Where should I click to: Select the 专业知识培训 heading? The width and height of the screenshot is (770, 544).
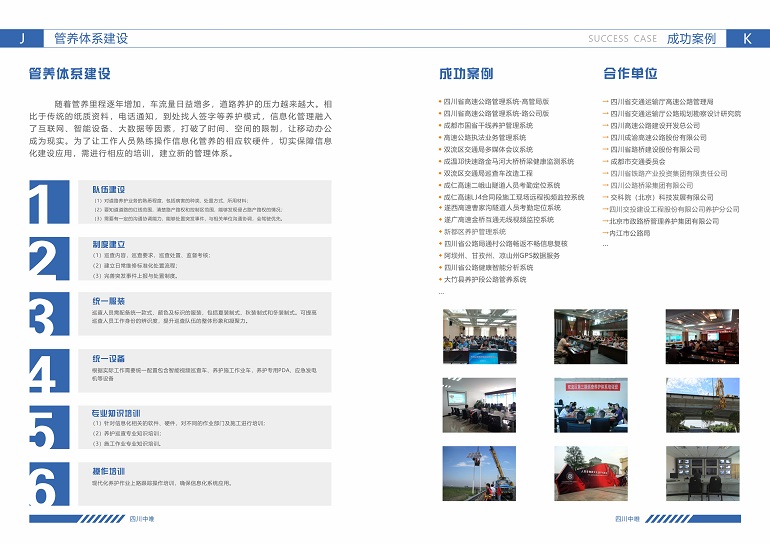(116, 413)
